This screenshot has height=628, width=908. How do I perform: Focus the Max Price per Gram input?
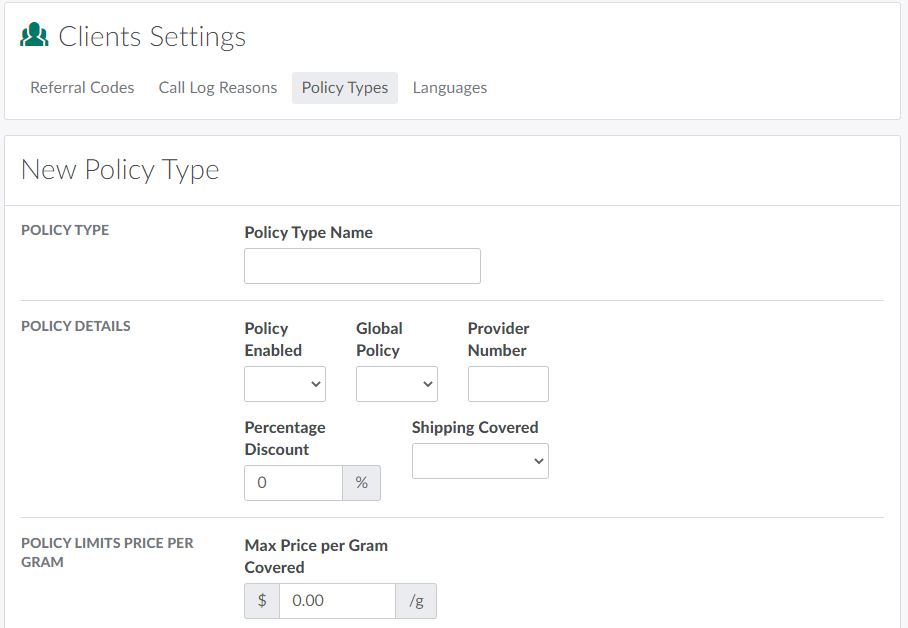point(337,601)
